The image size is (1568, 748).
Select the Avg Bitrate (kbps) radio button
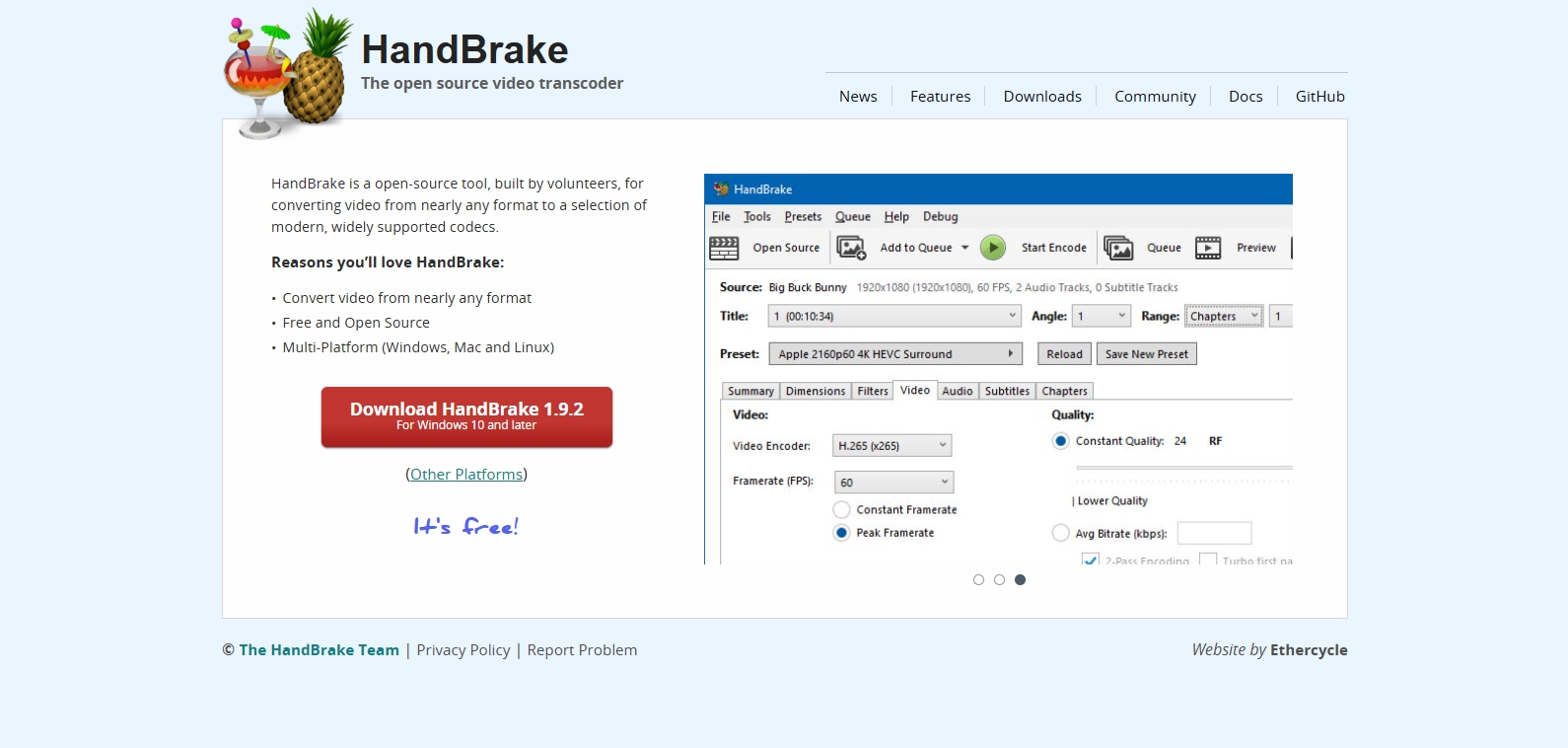1060,533
